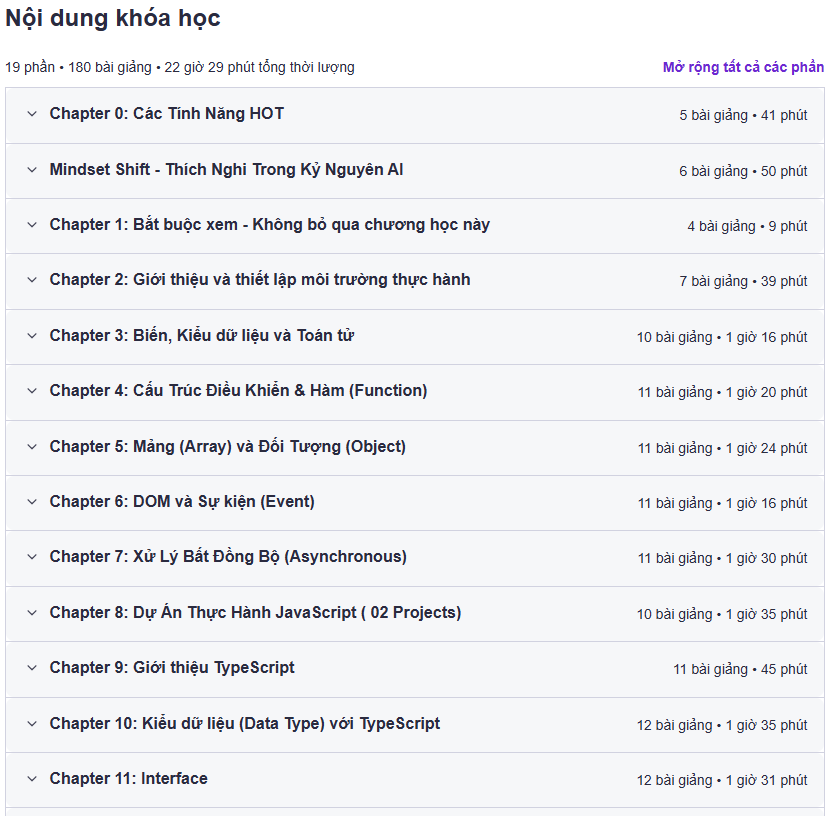Expand chevron for Chapter 11: Interface
The height and width of the screenshot is (816, 832).
[32, 779]
